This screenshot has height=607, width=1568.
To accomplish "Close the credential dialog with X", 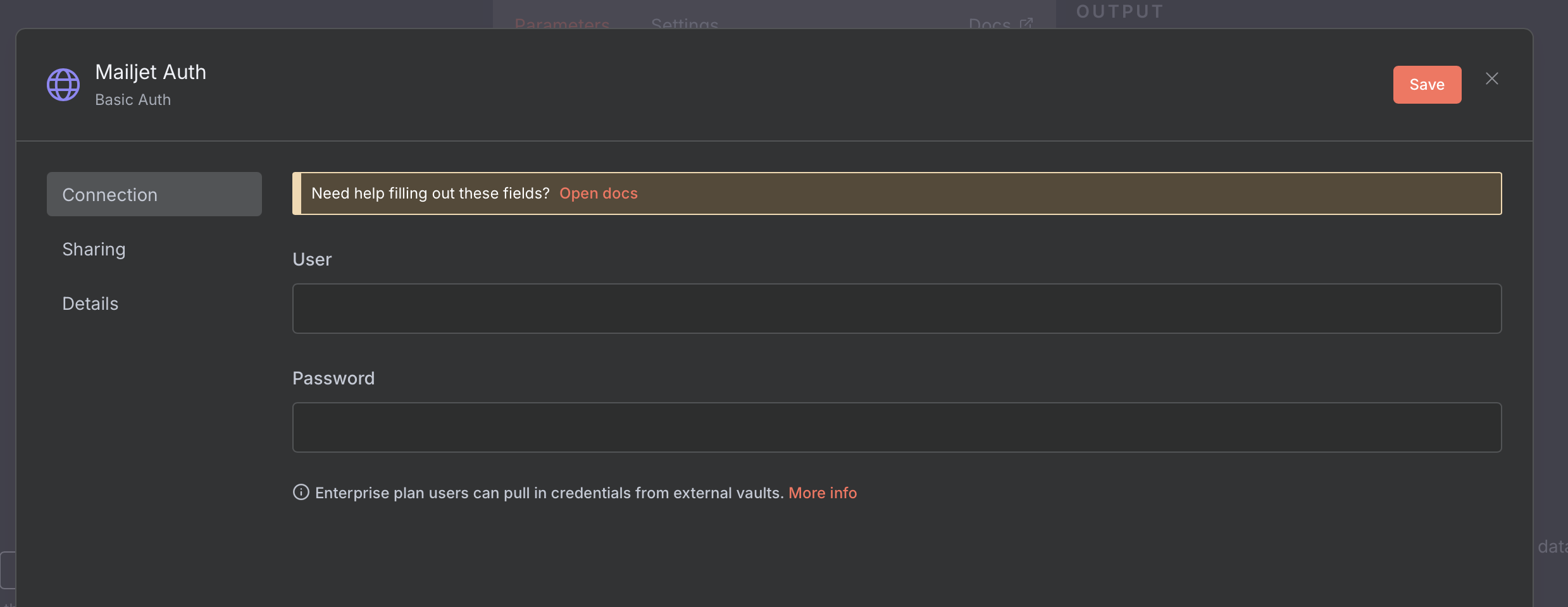I will click(1491, 78).
